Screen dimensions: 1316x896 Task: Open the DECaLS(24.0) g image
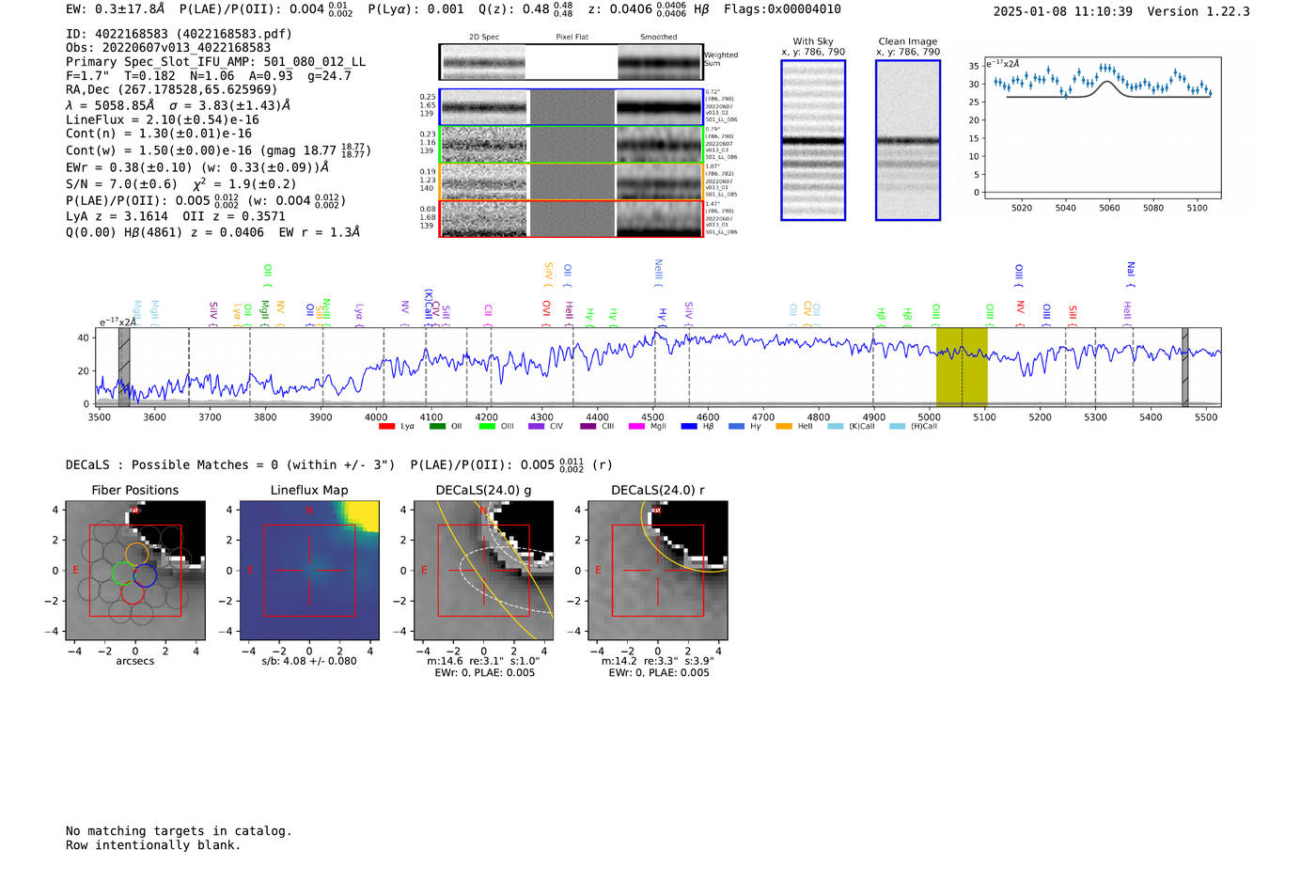[484, 571]
